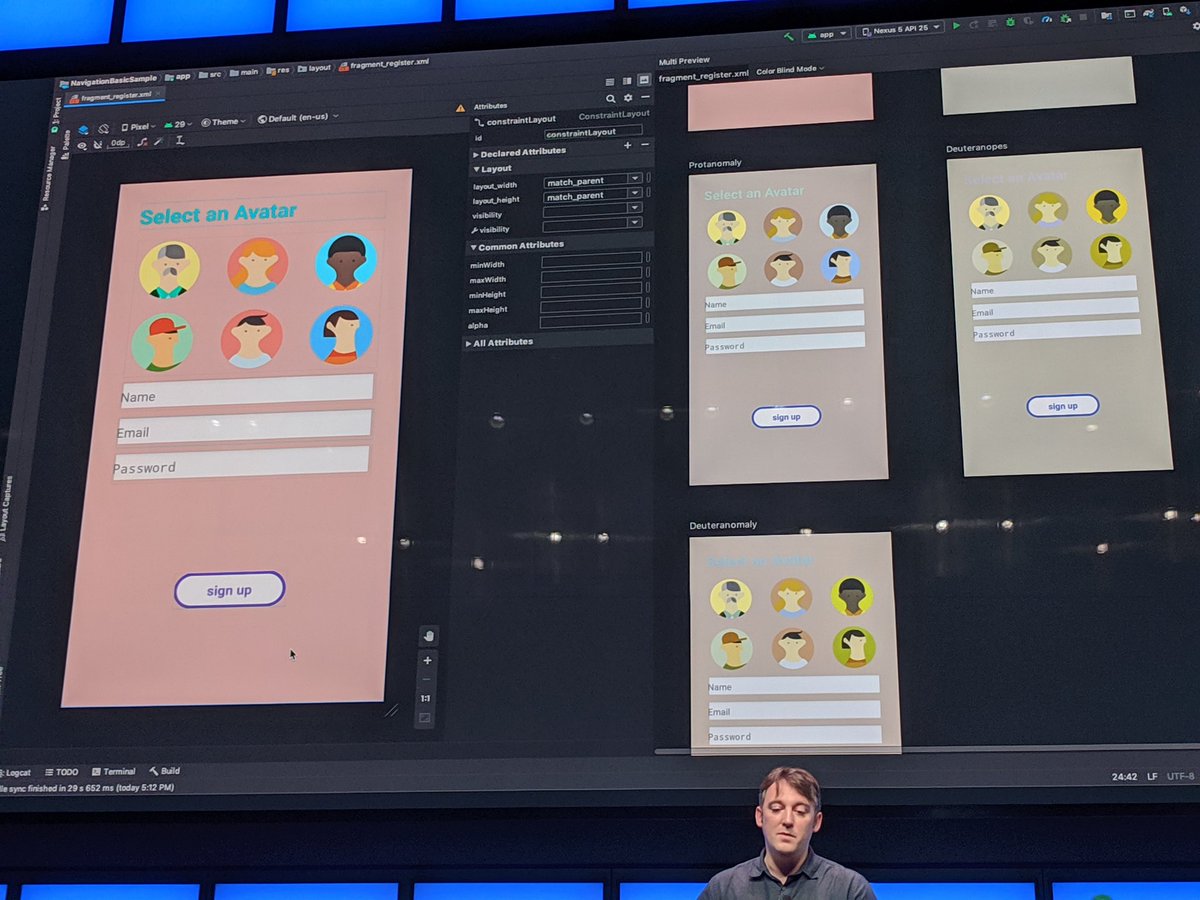Click the sign up button in the preview
The width and height of the screenshot is (1200, 900).
228,590
